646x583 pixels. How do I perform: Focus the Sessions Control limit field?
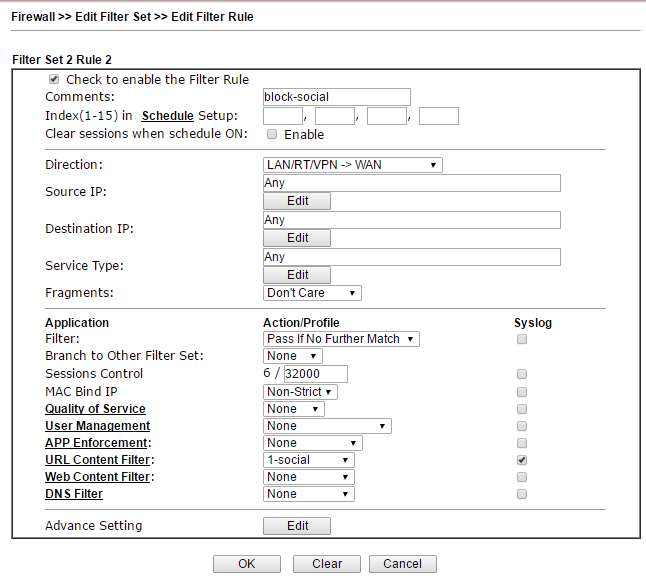coord(316,374)
